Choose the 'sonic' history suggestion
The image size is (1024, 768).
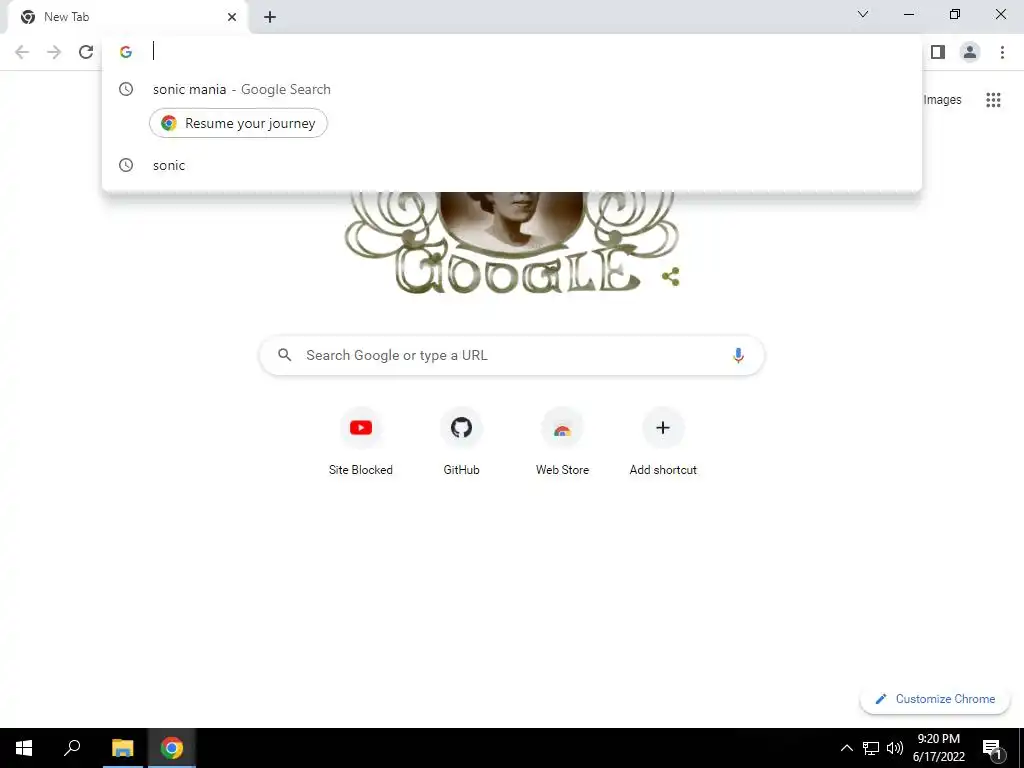[x=511, y=165]
